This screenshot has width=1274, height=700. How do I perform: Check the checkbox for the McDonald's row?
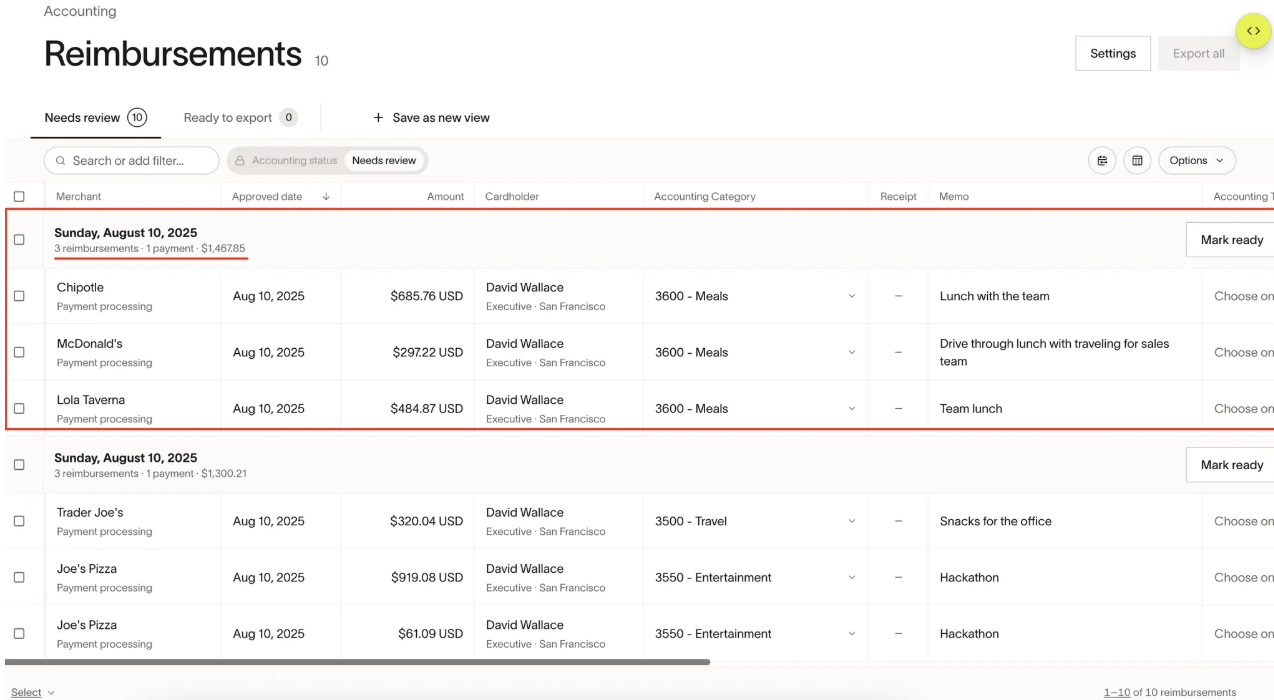point(18,351)
